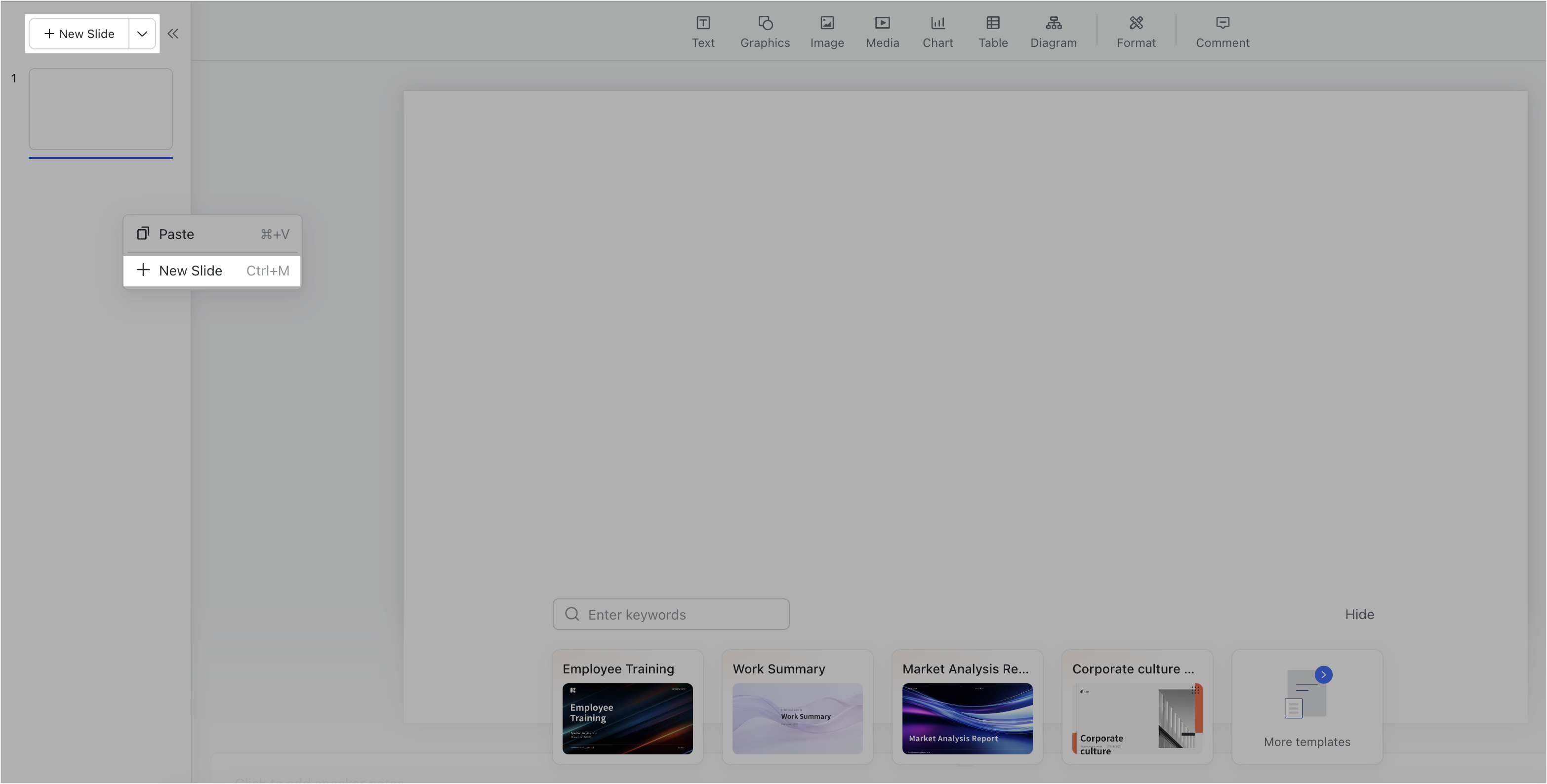Focus the Enter keywords search field
The width and height of the screenshot is (1547, 784).
(671, 614)
